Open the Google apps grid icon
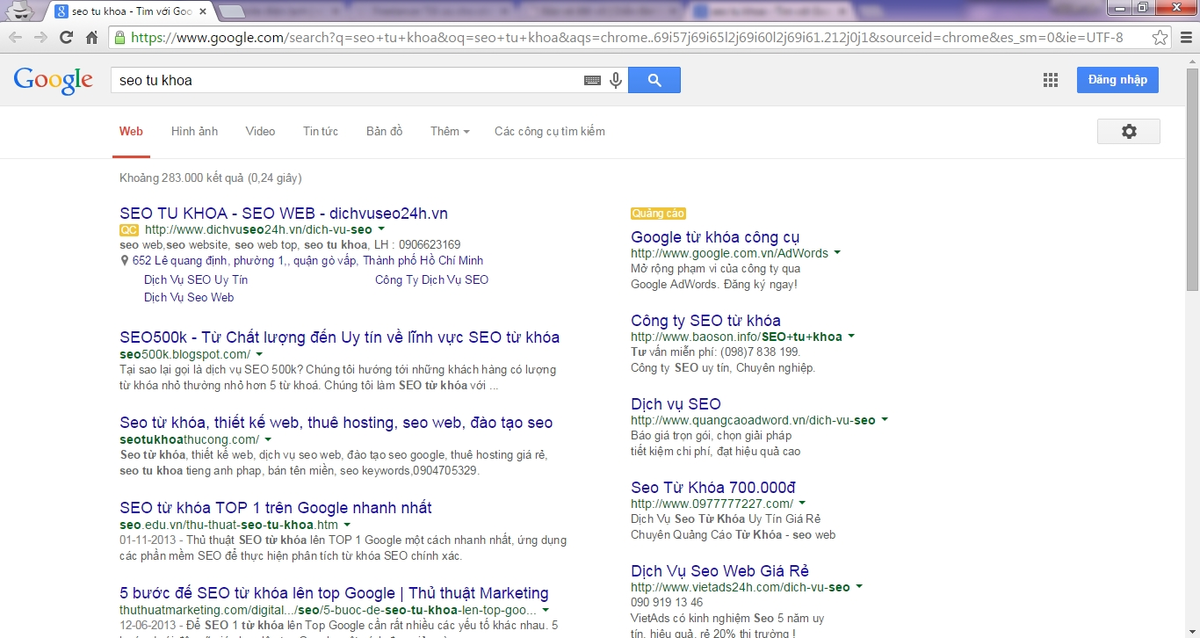 point(1050,80)
